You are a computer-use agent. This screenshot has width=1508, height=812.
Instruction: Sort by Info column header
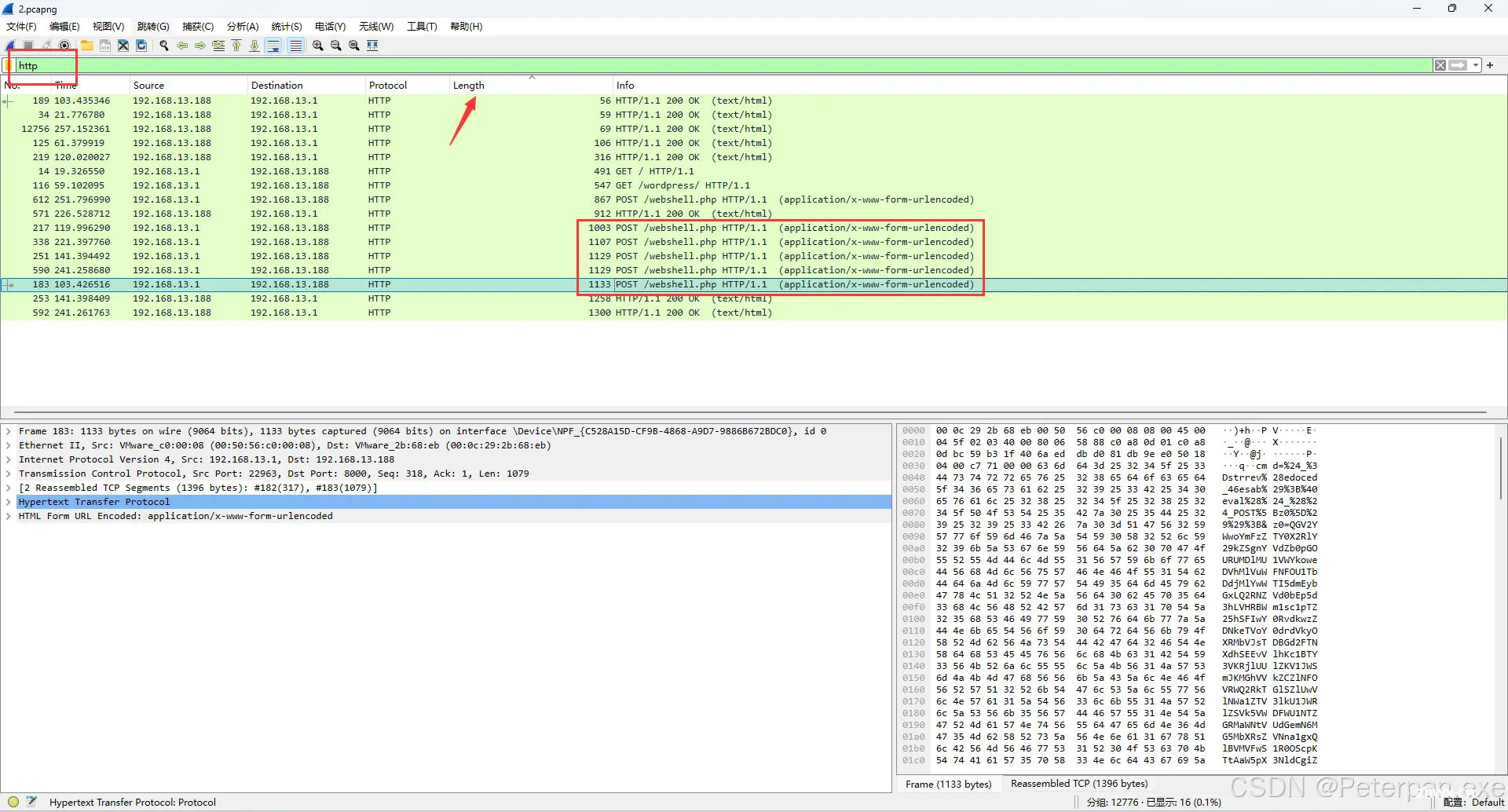[1059, 85]
